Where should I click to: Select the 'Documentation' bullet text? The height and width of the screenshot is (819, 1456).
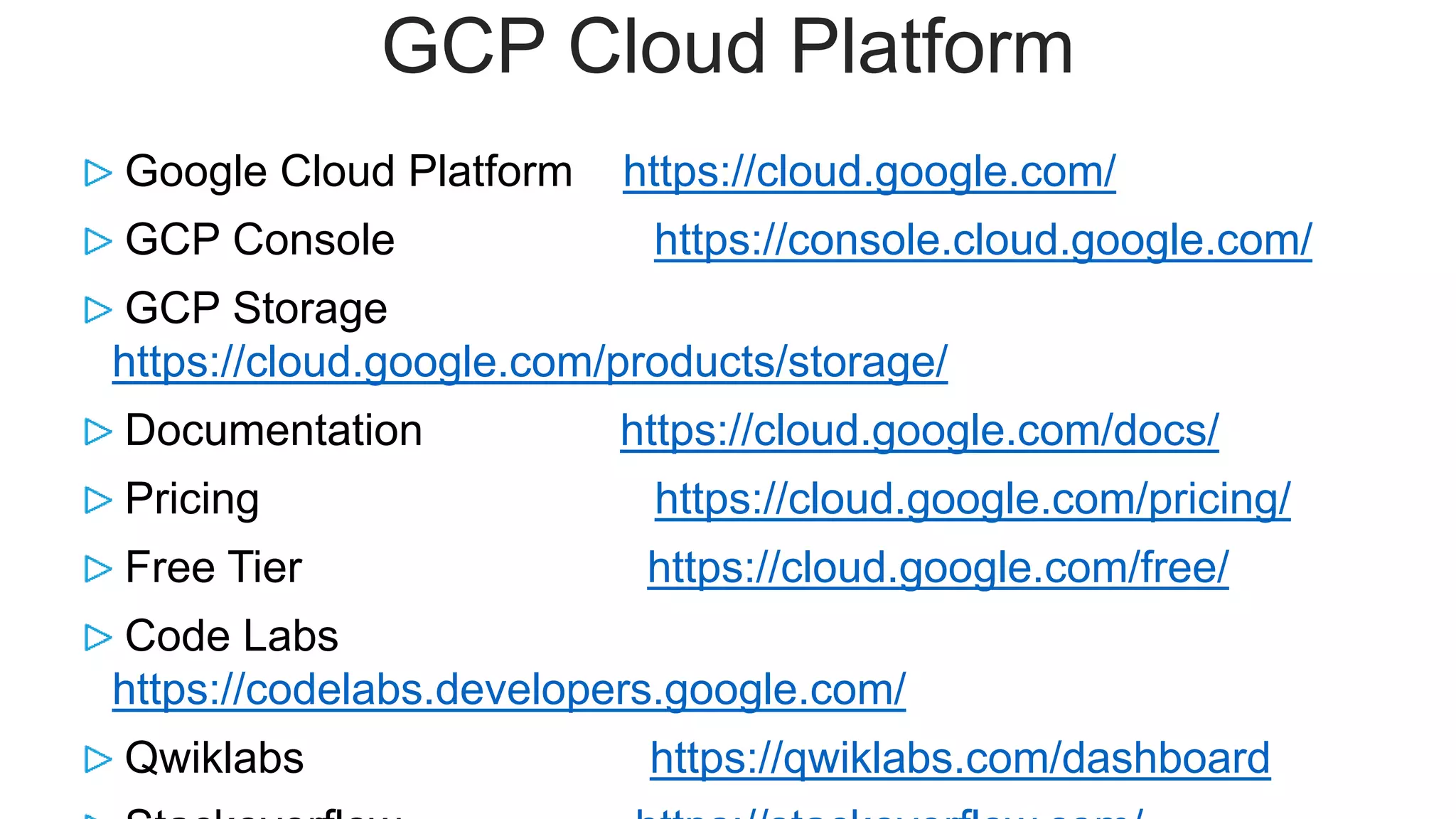click(x=274, y=431)
